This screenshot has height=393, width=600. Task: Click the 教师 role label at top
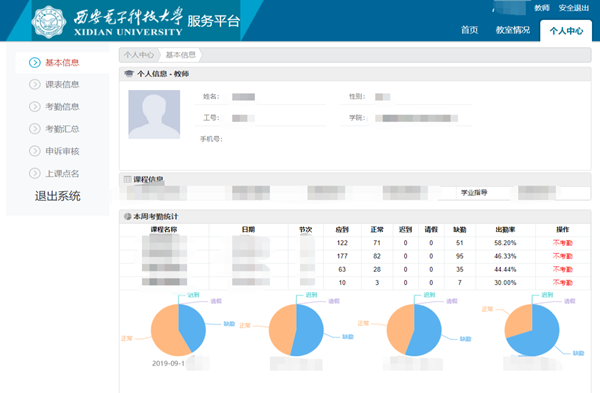[542, 8]
